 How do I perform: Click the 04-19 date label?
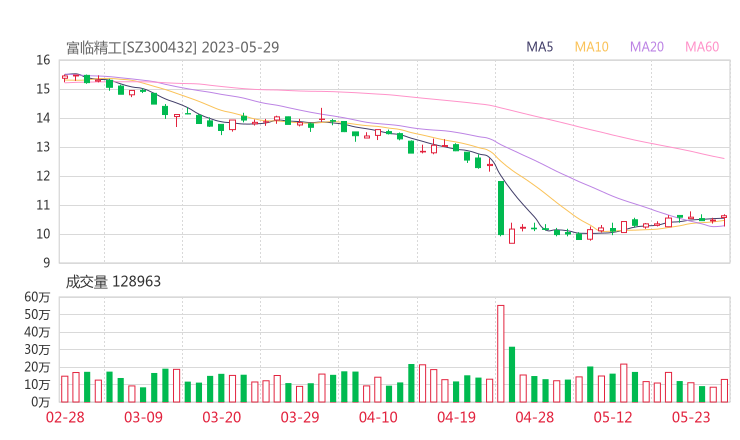[456, 417]
